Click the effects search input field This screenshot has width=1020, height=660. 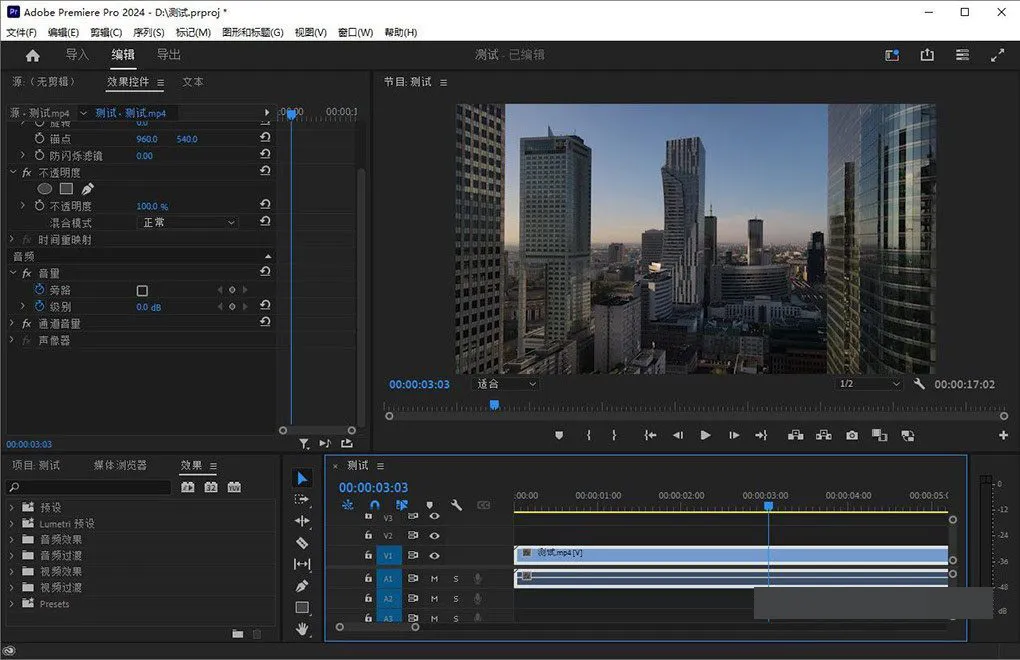tap(90, 487)
